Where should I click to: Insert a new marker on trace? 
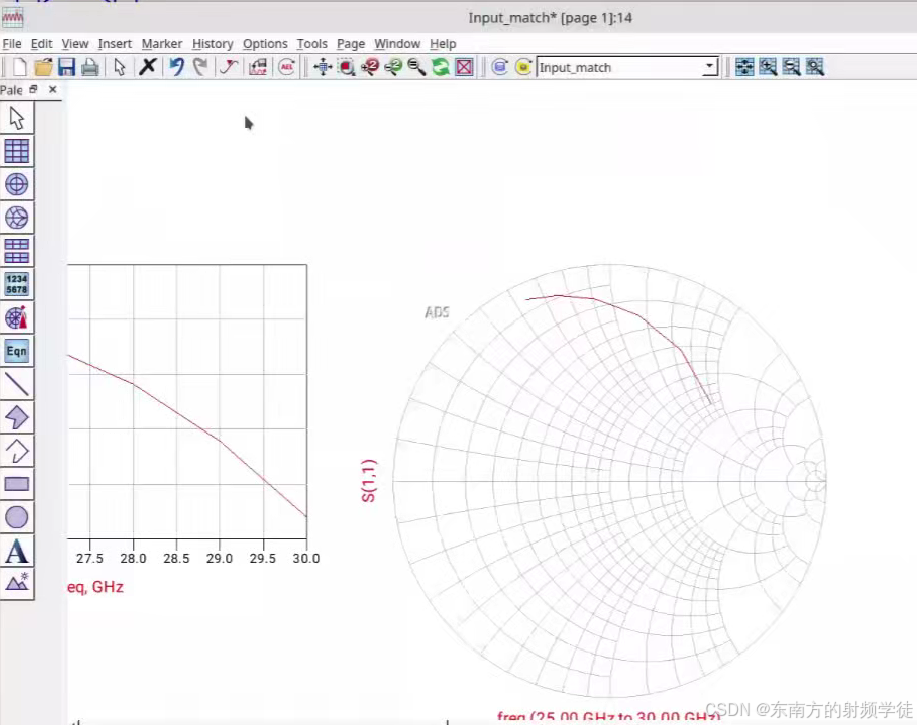click(229, 67)
